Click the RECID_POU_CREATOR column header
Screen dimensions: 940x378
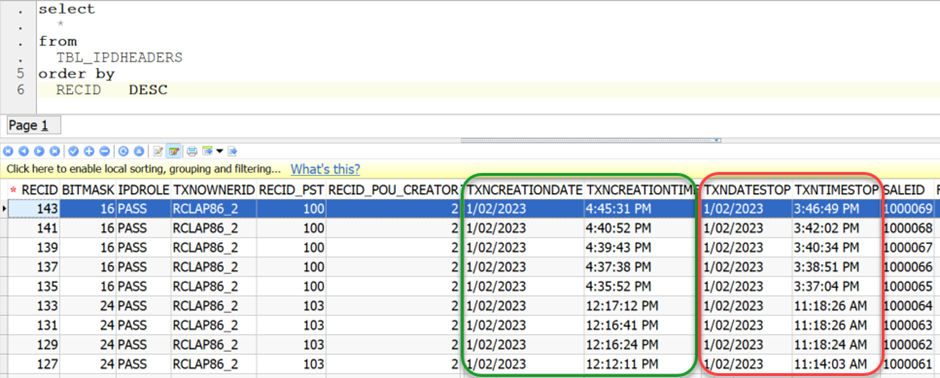click(393, 190)
